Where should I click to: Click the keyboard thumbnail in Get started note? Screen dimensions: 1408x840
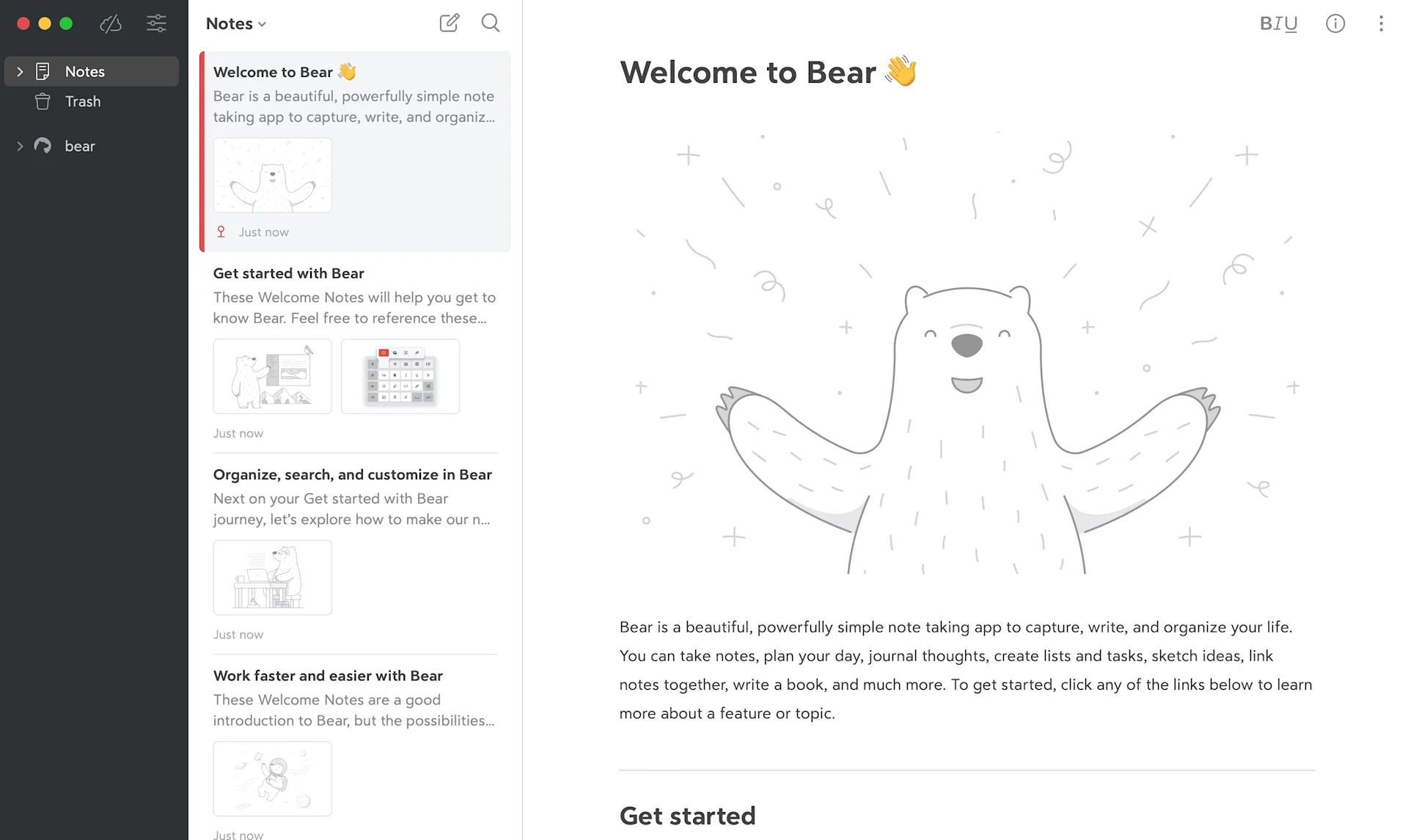(x=400, y=376)
